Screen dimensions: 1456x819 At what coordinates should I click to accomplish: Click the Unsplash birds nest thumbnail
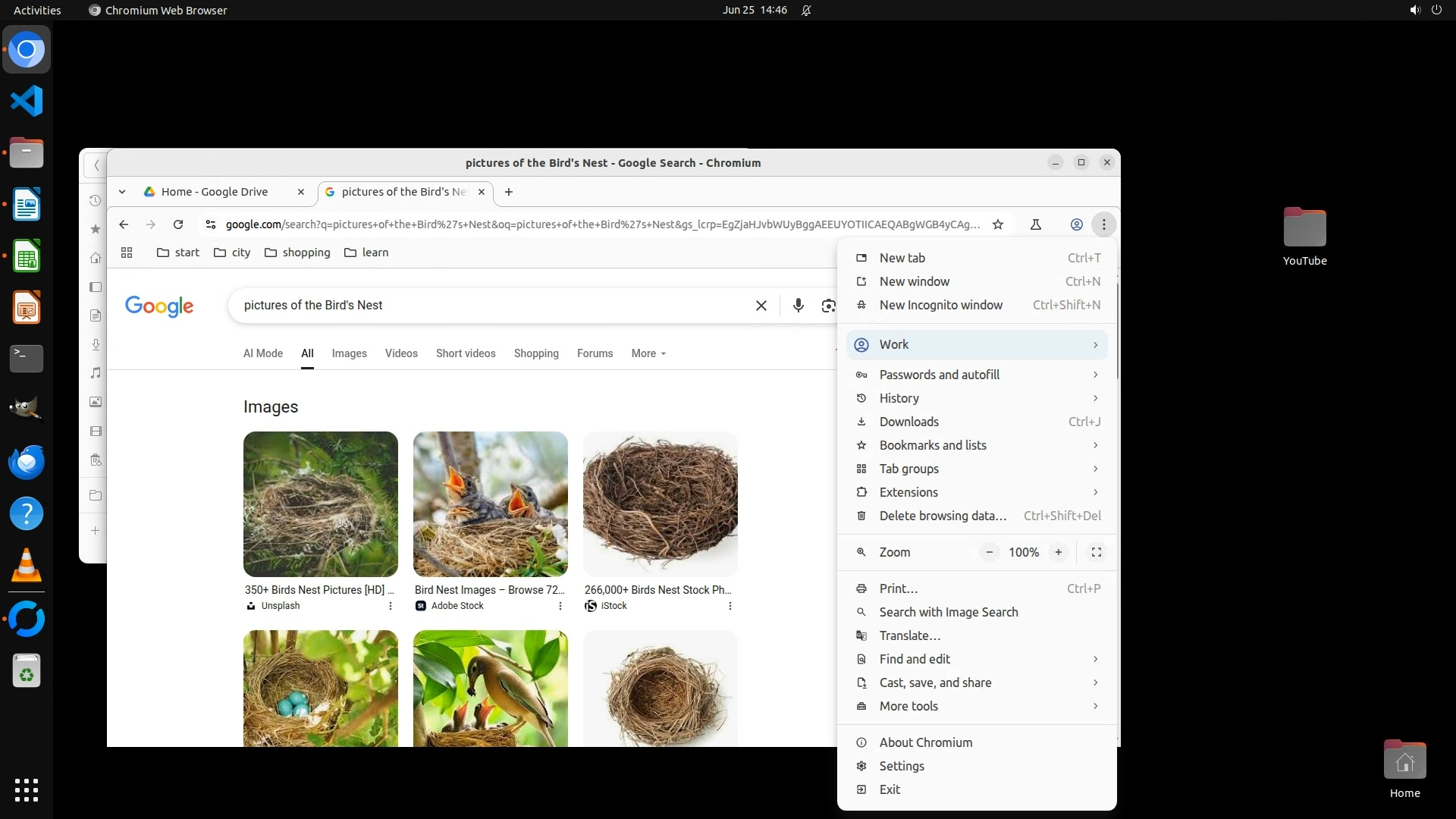[320, 504]
